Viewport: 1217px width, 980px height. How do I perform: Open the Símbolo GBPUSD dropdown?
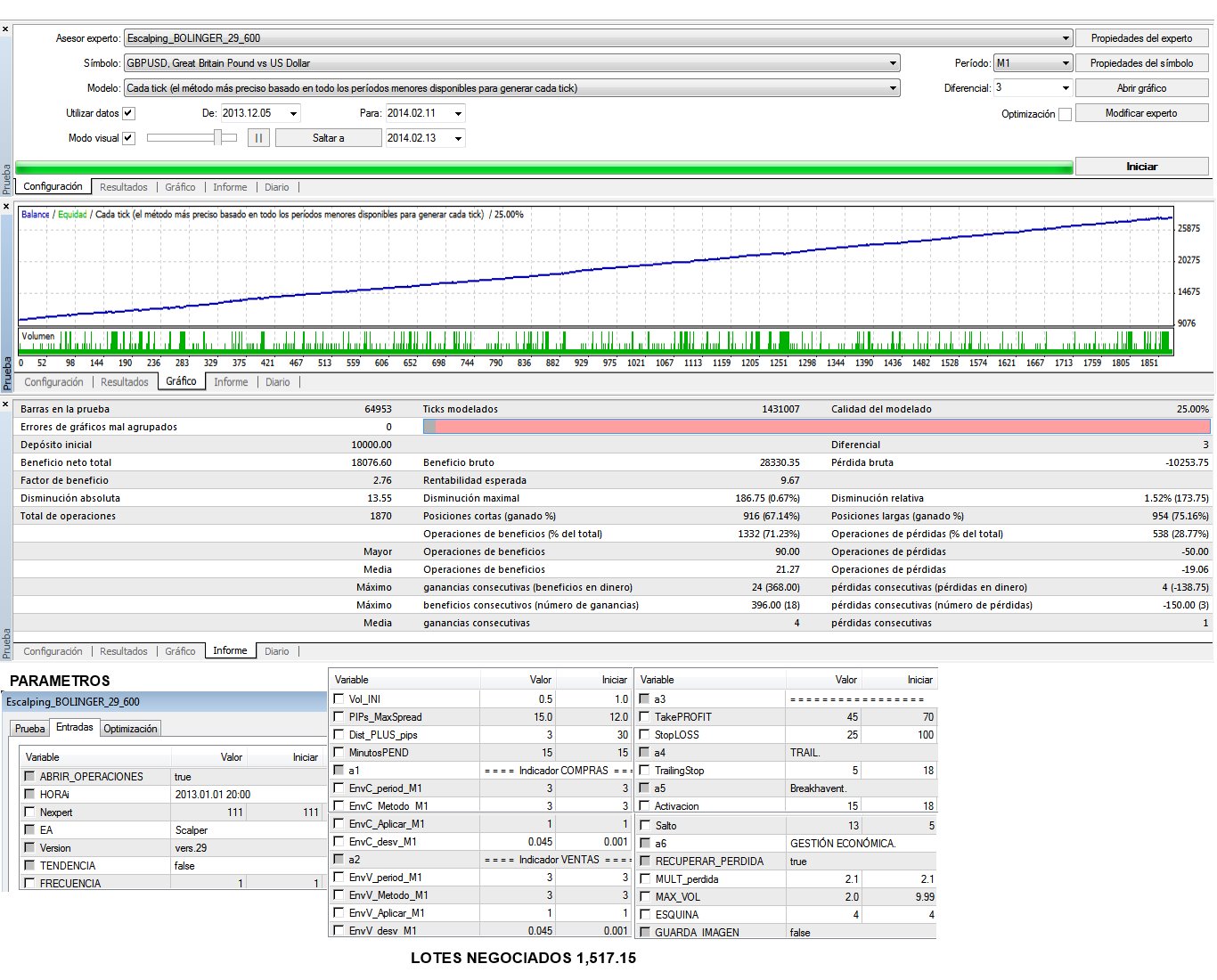tap(893, 63)
